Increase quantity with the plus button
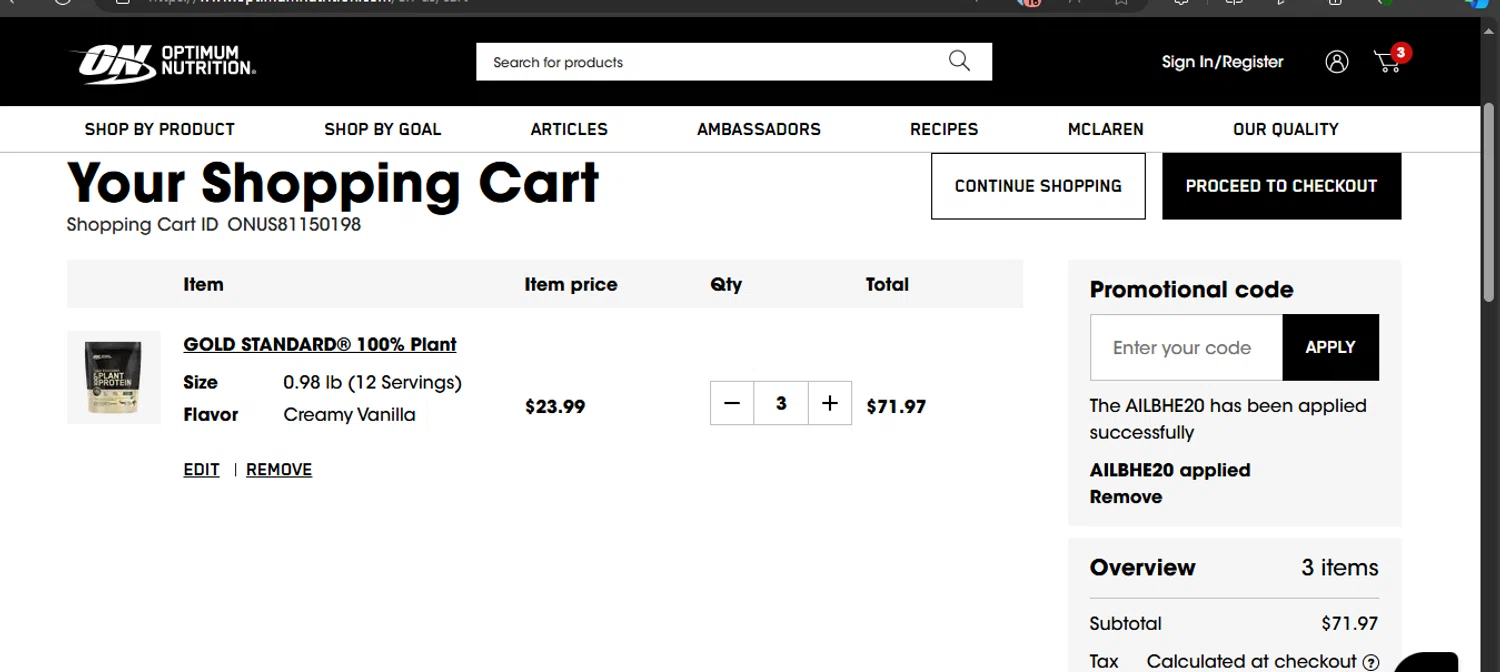Viewport: 1500px width, 672px height. pos(829,403)
